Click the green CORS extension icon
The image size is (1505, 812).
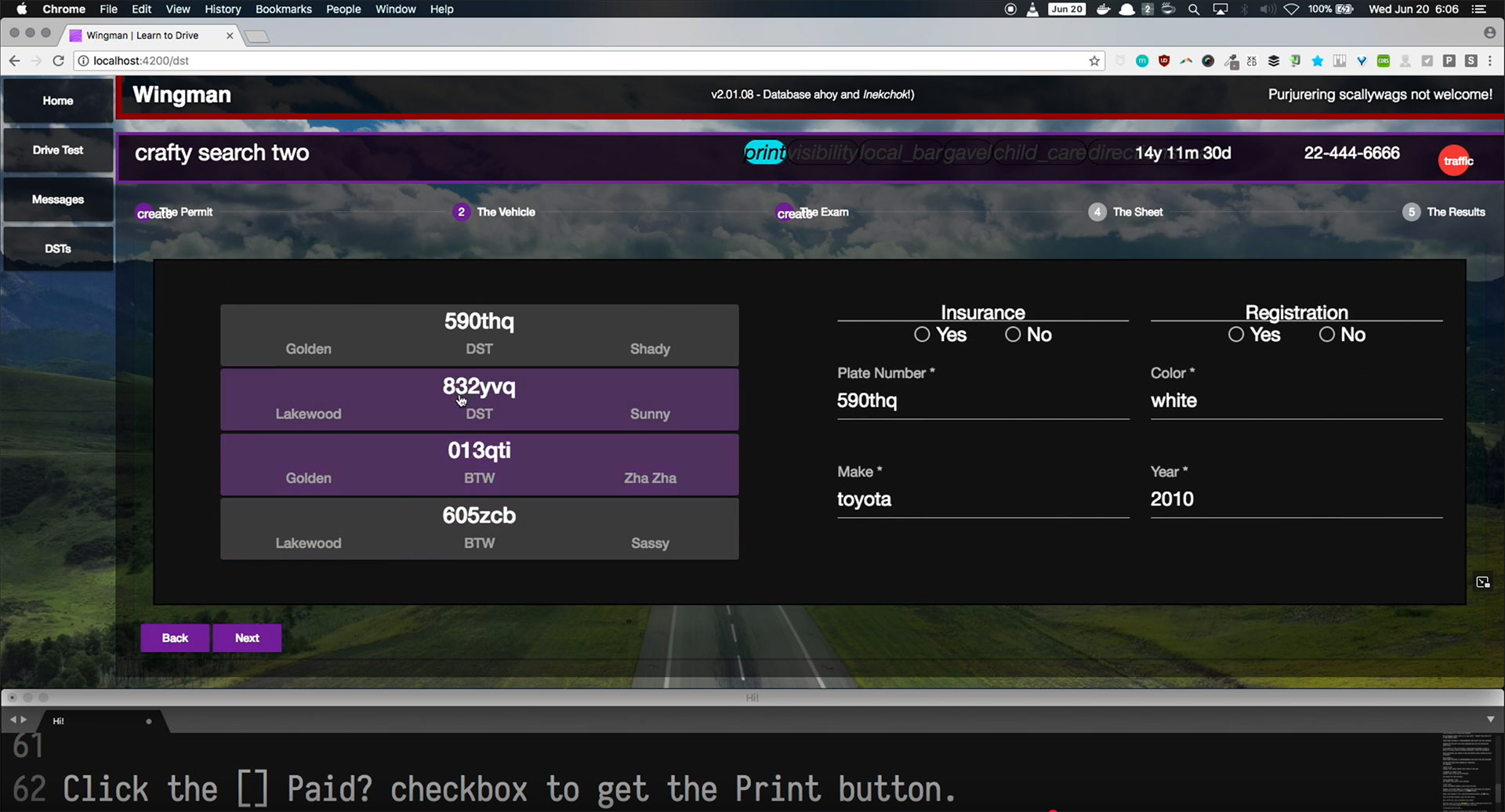pyautogui.click(x=1384, y=61)
